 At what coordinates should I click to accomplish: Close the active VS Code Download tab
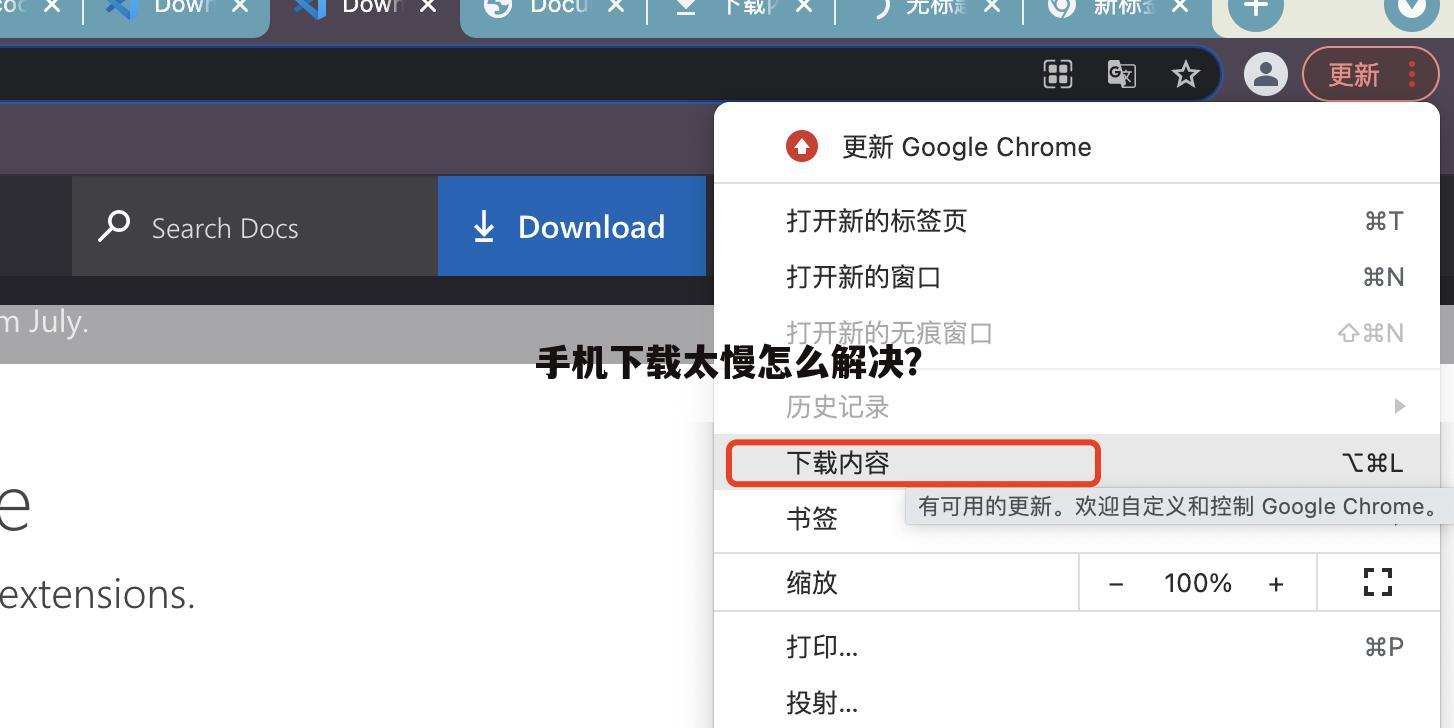pos(428,7)
